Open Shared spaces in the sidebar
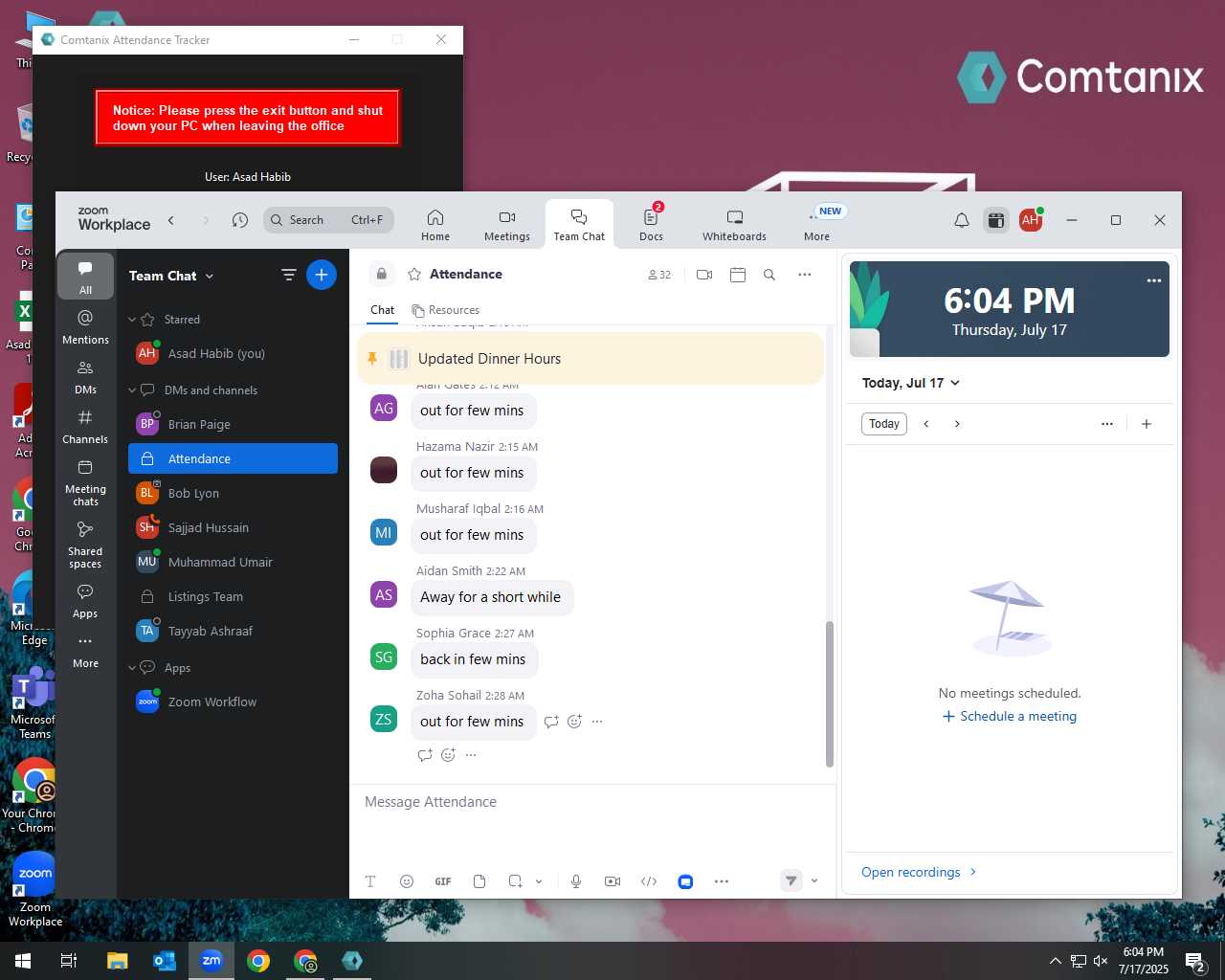Image resolution: width=1225 pixels, height=980 pixels. pyautogui.click(x=85, y=544)
